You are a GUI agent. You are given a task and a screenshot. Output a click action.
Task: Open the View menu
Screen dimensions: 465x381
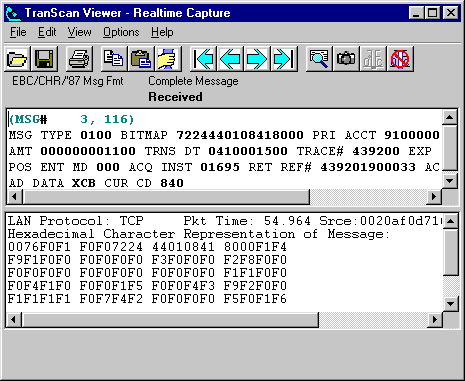pos(79,32)
